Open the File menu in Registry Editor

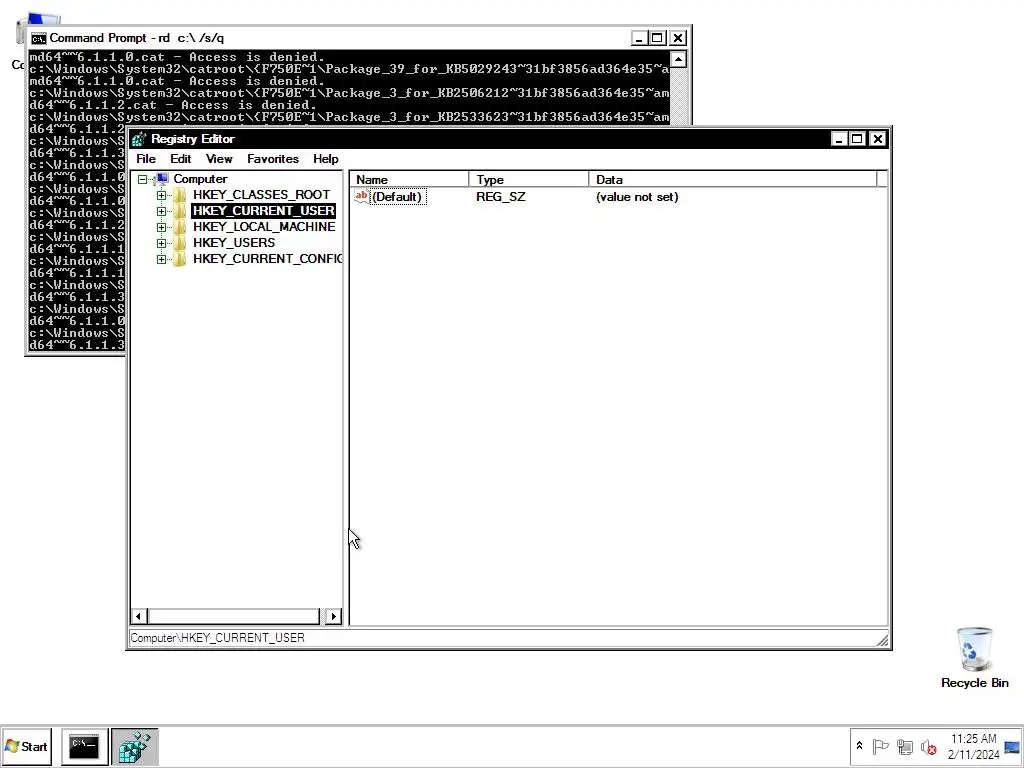point(146,159)
